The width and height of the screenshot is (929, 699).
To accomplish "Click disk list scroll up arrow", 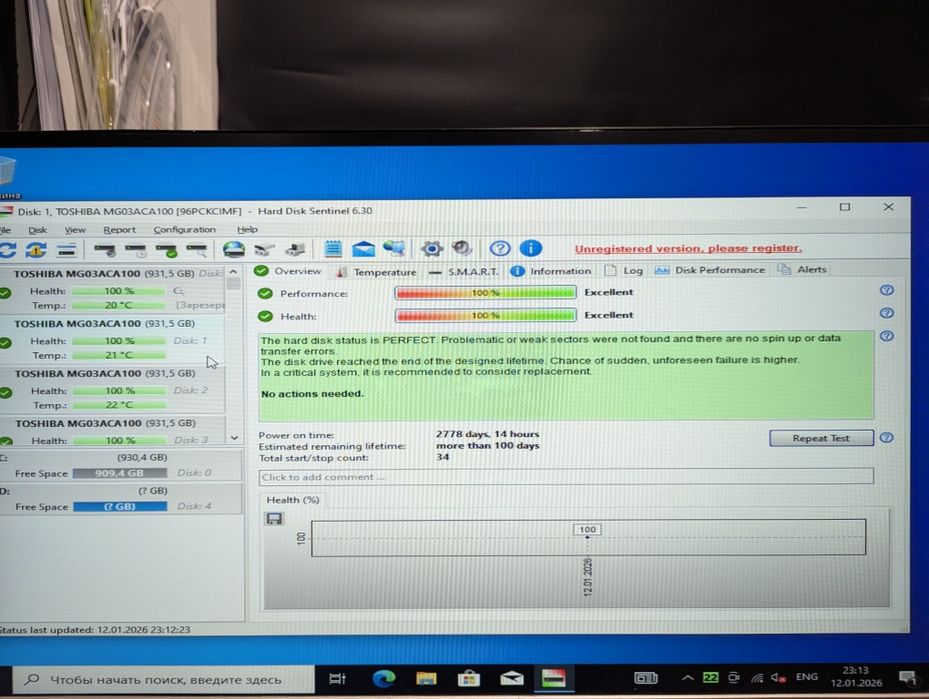I will [x=233, y=272].
